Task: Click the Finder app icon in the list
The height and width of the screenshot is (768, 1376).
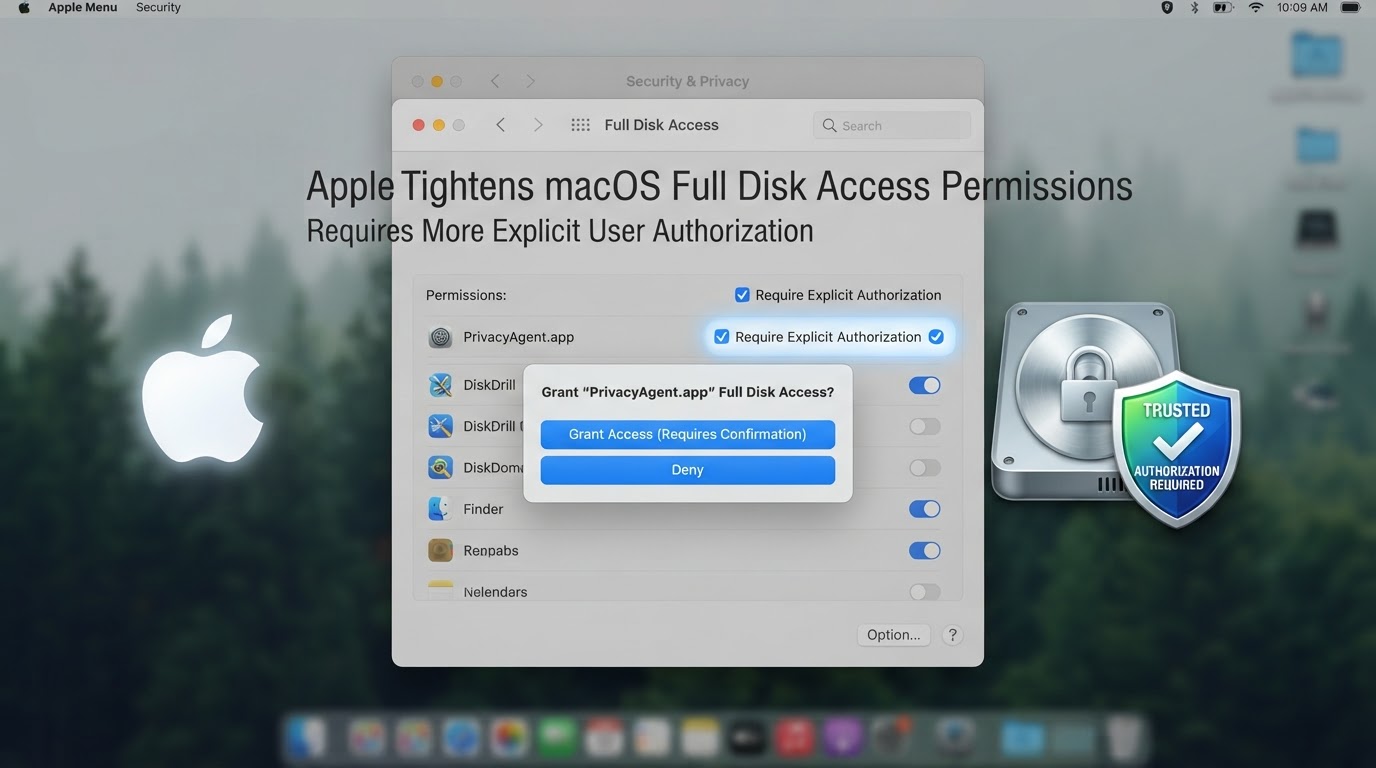Action: click(x=440, y=509)
